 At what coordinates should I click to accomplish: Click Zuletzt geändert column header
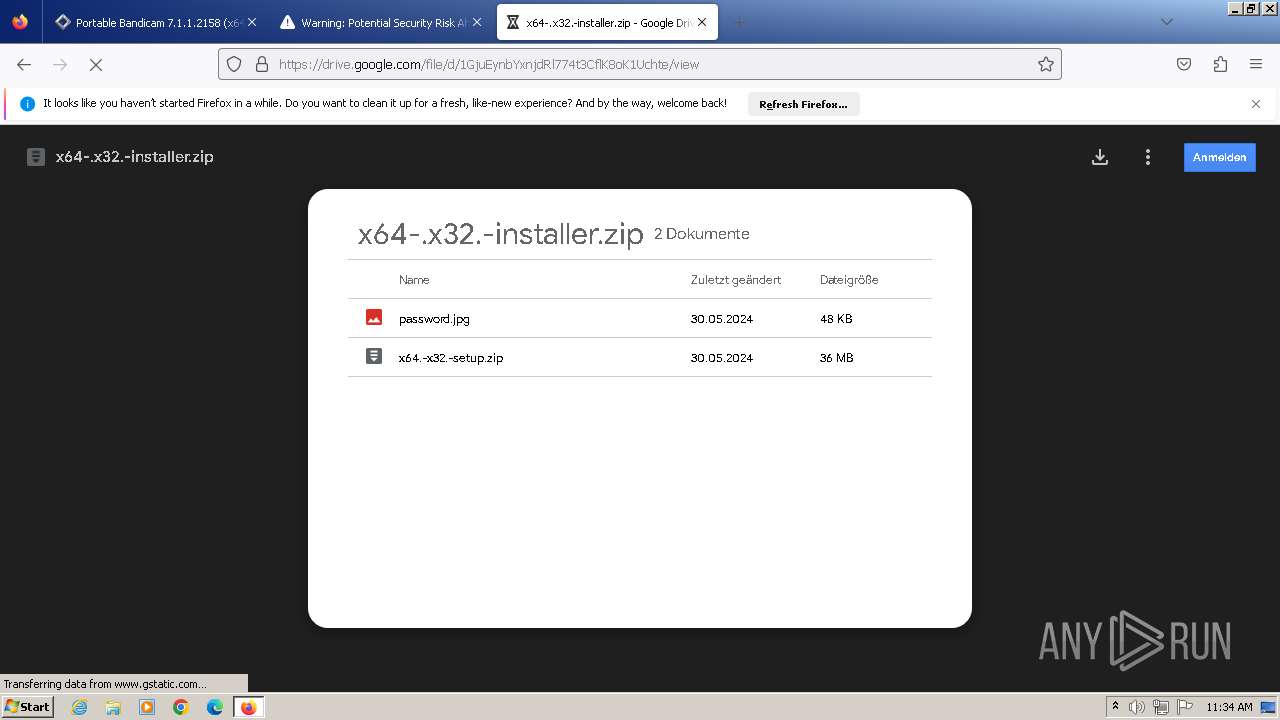(x=736, y=280)
